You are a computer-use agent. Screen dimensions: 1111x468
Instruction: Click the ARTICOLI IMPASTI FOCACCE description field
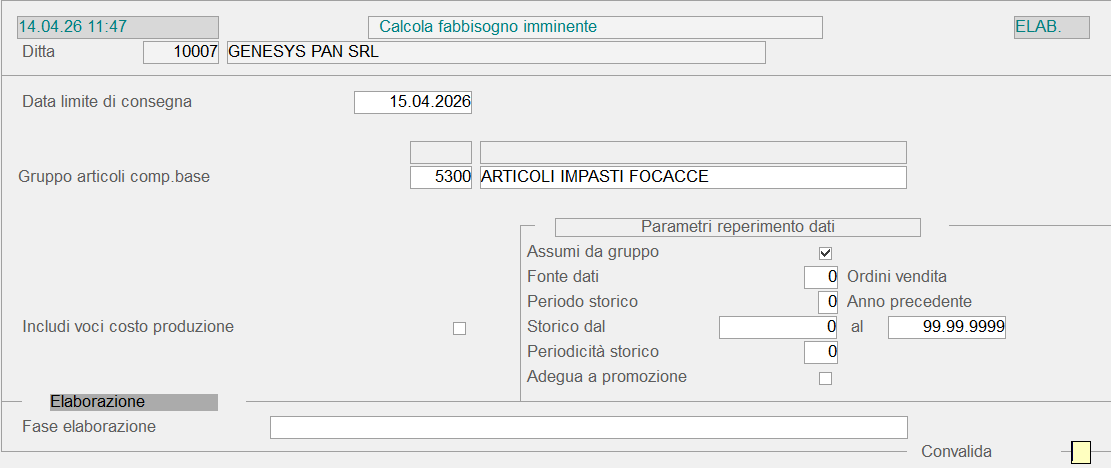point(693,177)
